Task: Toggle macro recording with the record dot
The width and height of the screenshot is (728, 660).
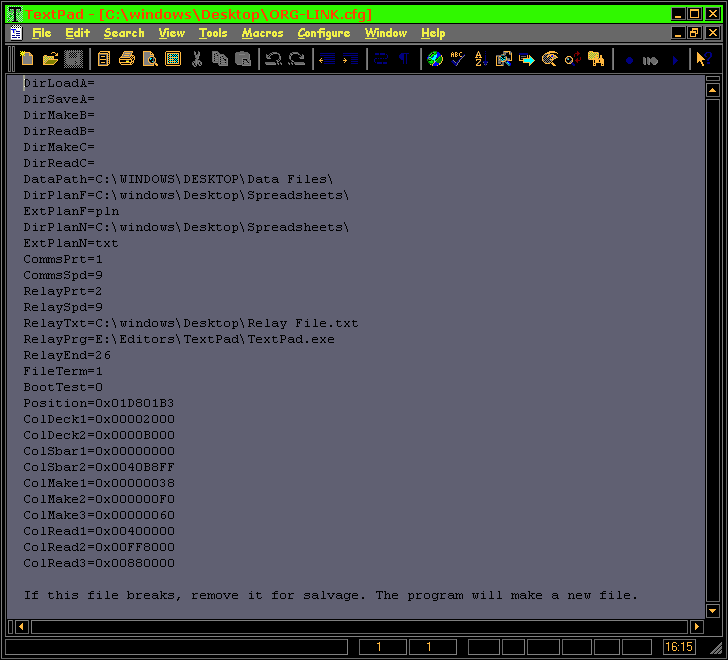Action: click(x=629, y=59)
